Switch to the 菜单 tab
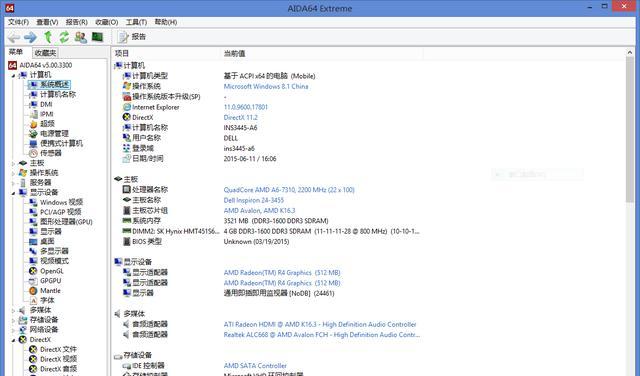 pos(16,52)
